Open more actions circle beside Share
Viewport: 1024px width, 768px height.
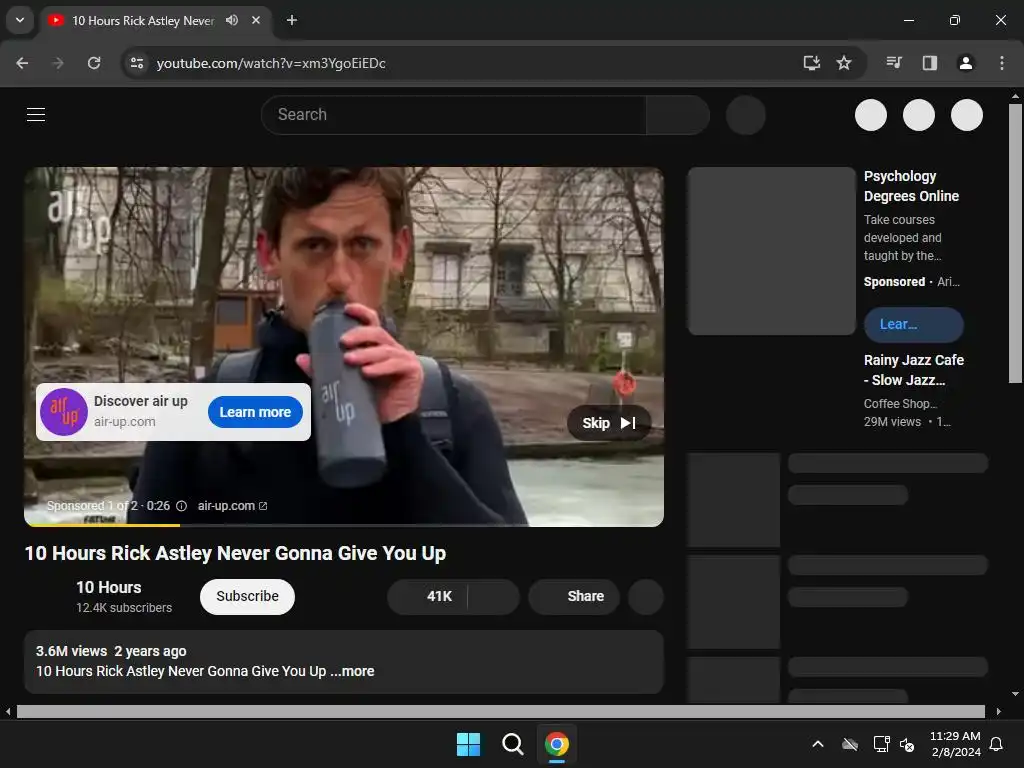646,596
